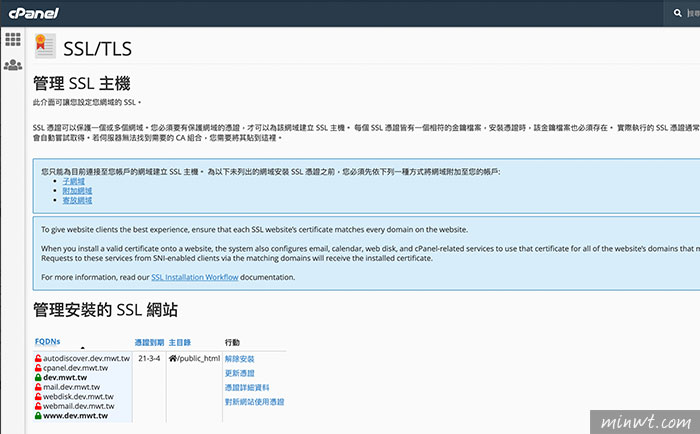Click the red lock beside webmail.dev.mwt.tw

coord(38,406)
